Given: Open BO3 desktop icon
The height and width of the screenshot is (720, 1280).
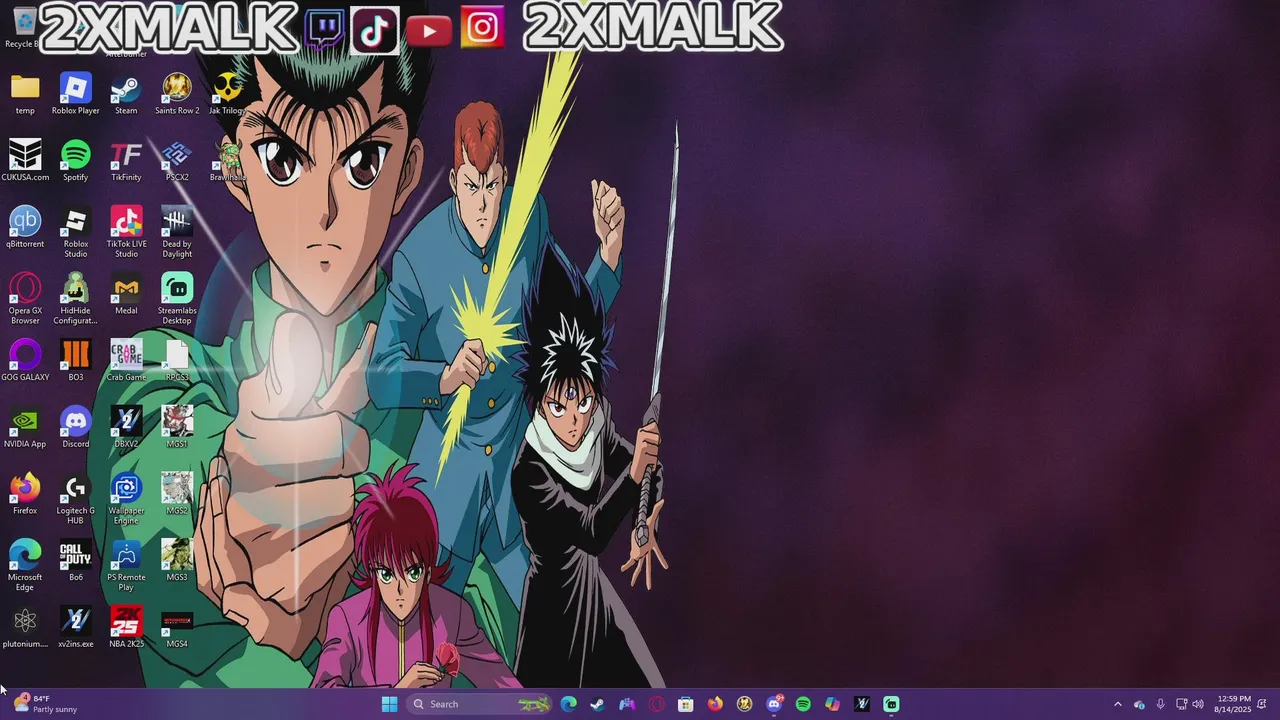Looking at the screenshot, I should click(x=76, y=361).
